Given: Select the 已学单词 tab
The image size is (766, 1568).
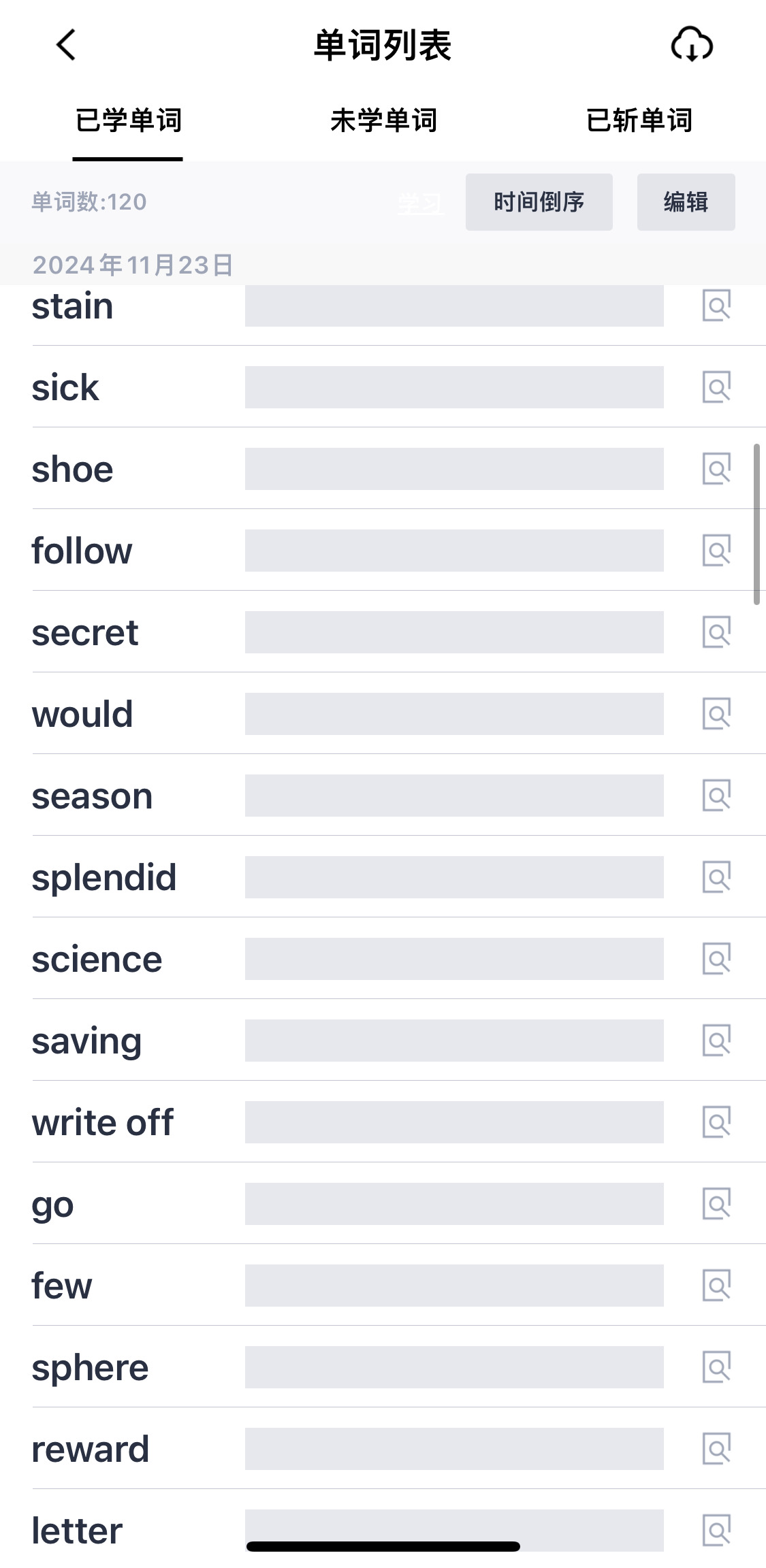Looking at the screenshot, I should (128, 120).
